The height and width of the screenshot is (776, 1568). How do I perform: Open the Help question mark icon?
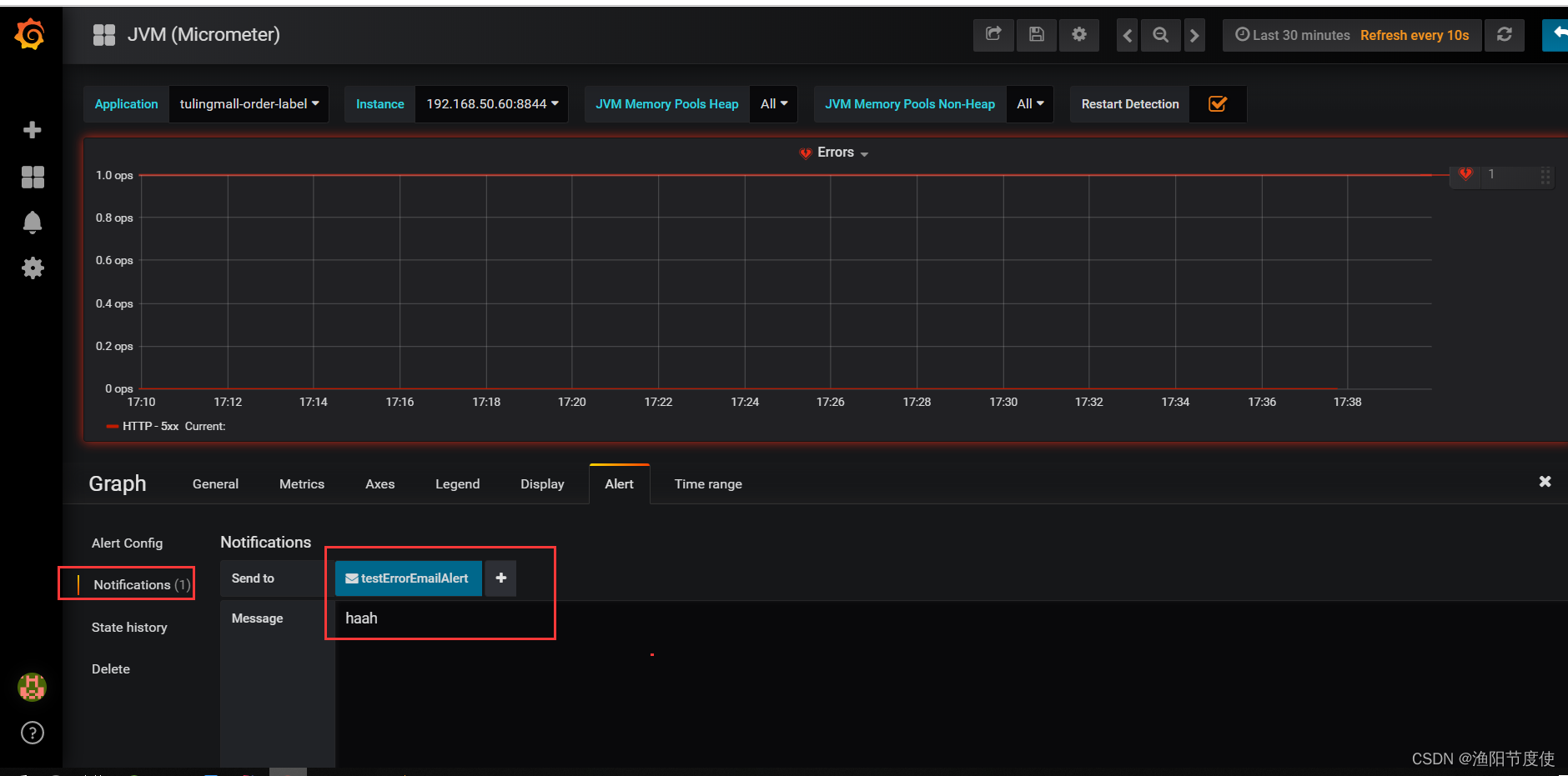click(x=33, y=733)
